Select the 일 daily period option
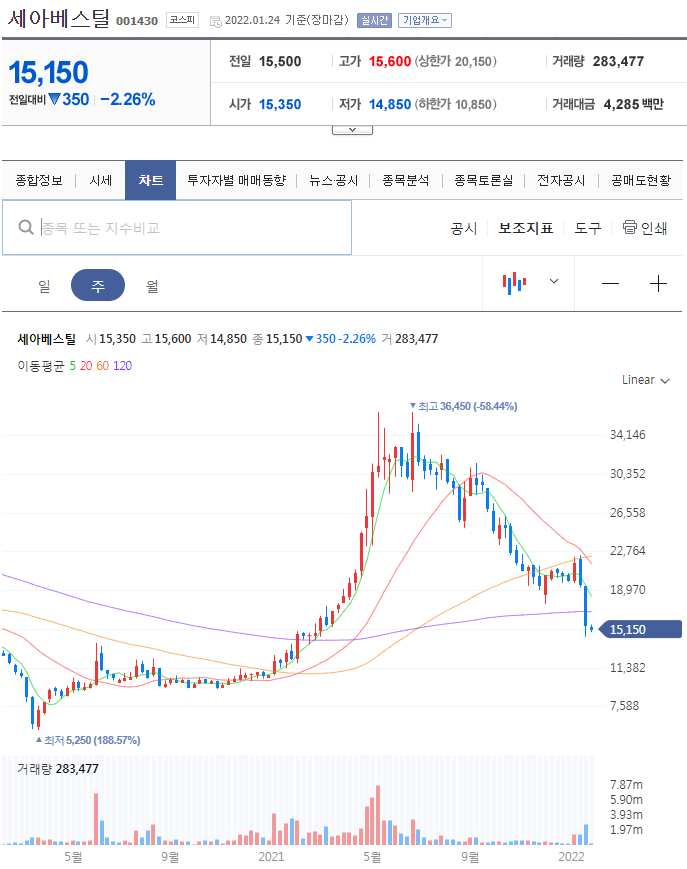 (x=44, y=286)
